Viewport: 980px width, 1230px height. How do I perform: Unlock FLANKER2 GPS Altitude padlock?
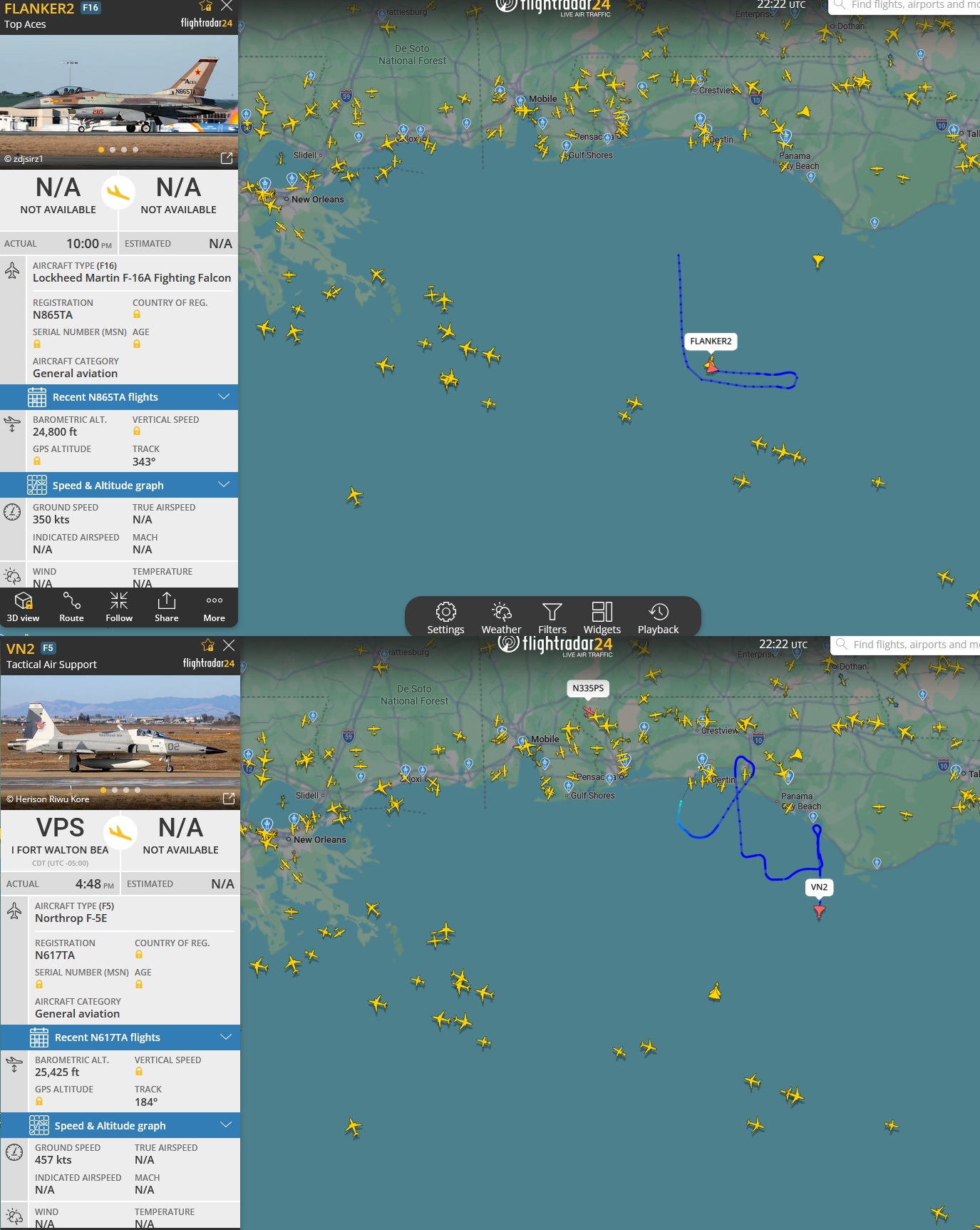click(x=37, y=461)
